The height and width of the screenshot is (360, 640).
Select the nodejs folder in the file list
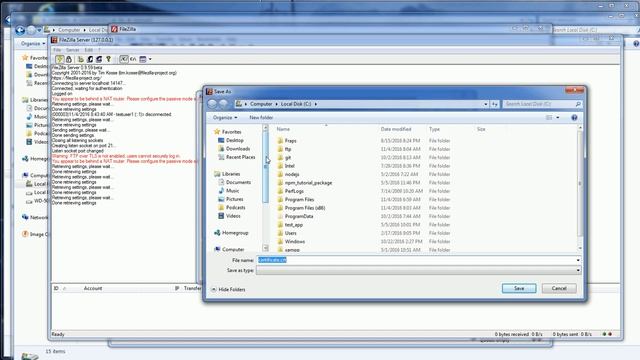(x=292, y=174)
